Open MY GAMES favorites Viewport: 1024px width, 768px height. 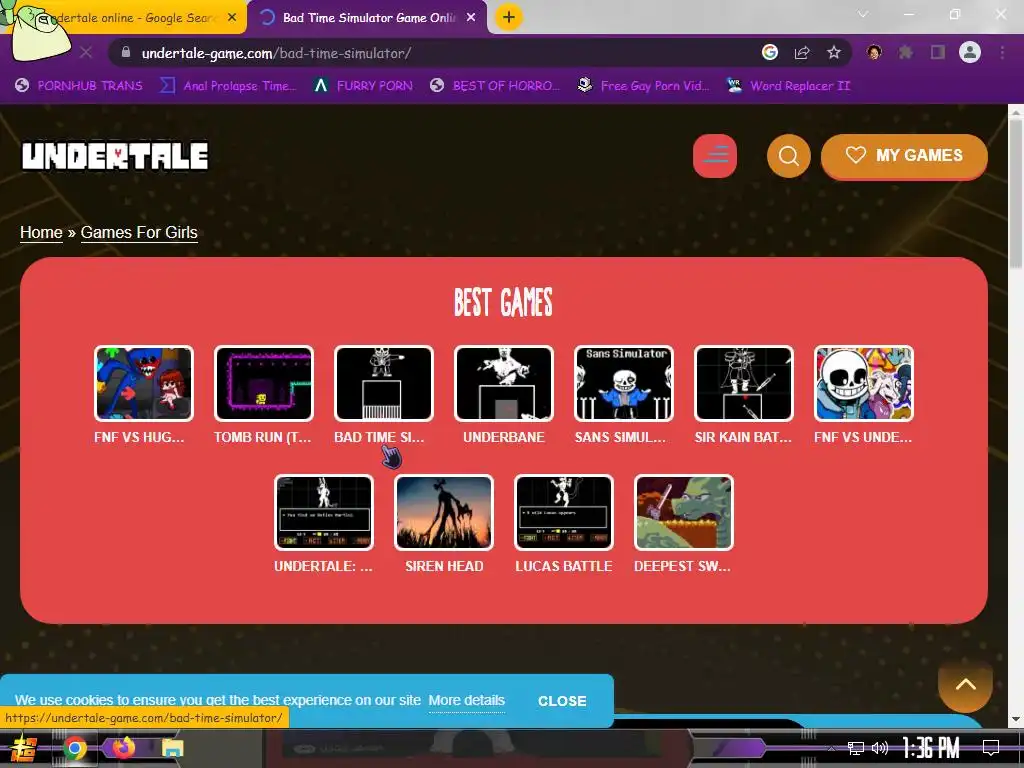(x=904, y=155)
